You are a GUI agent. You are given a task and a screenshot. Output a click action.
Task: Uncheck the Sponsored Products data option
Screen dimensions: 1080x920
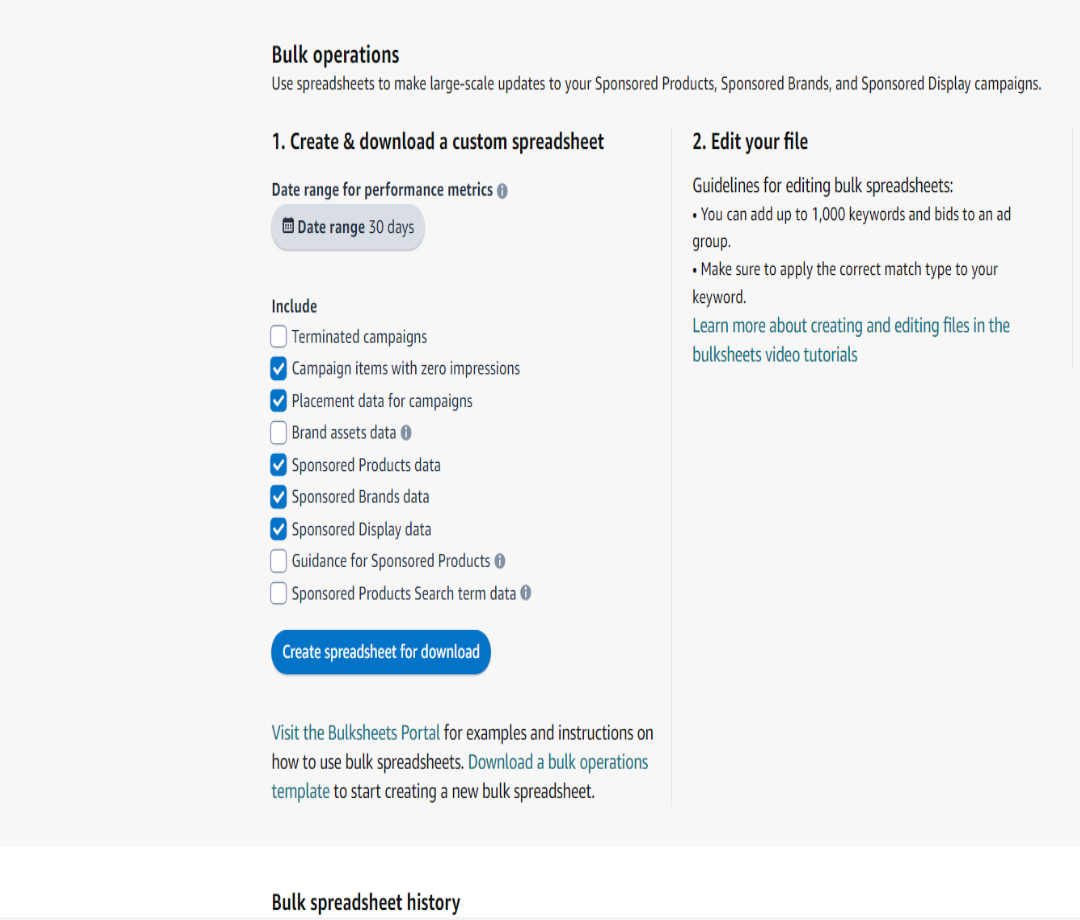click(278, 464)
